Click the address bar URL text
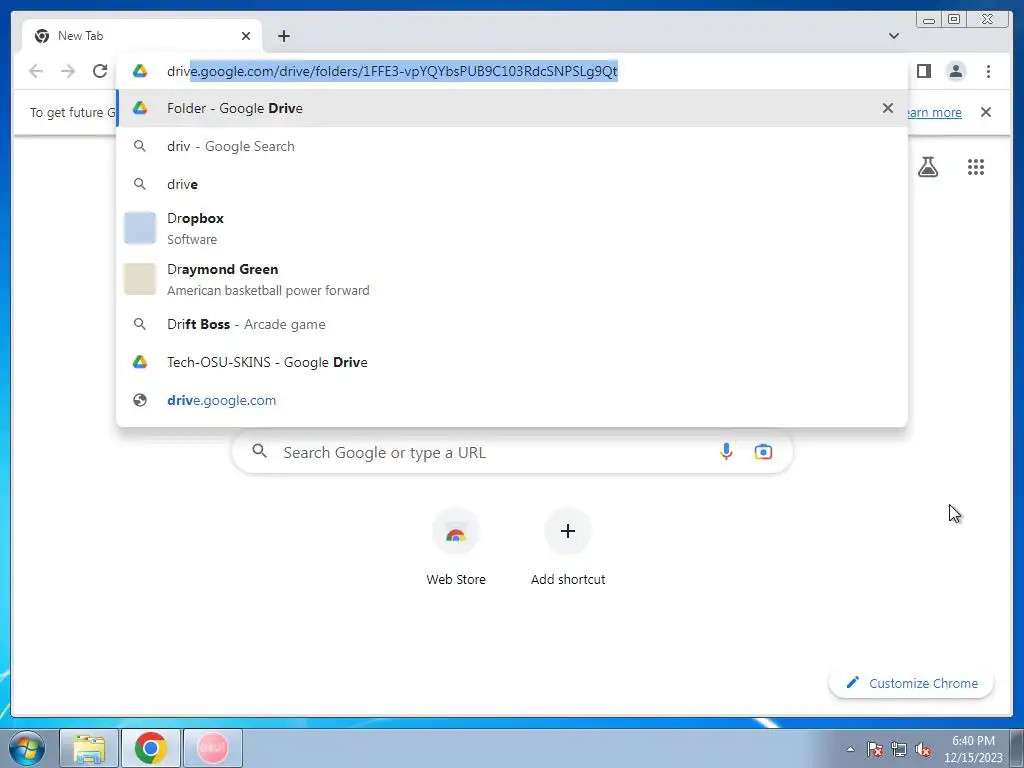The height and width of the screenshot is (768, 1024). pos(392,71)
